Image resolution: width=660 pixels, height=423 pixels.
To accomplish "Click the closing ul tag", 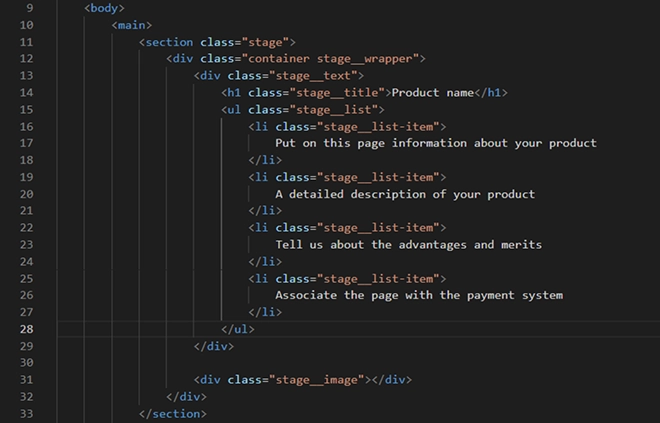I will (x=238, y=329).
